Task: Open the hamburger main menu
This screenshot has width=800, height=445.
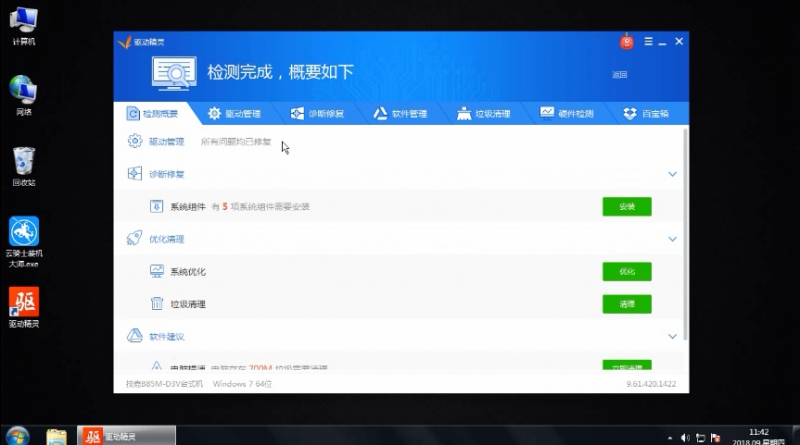Action: (648, 42)
